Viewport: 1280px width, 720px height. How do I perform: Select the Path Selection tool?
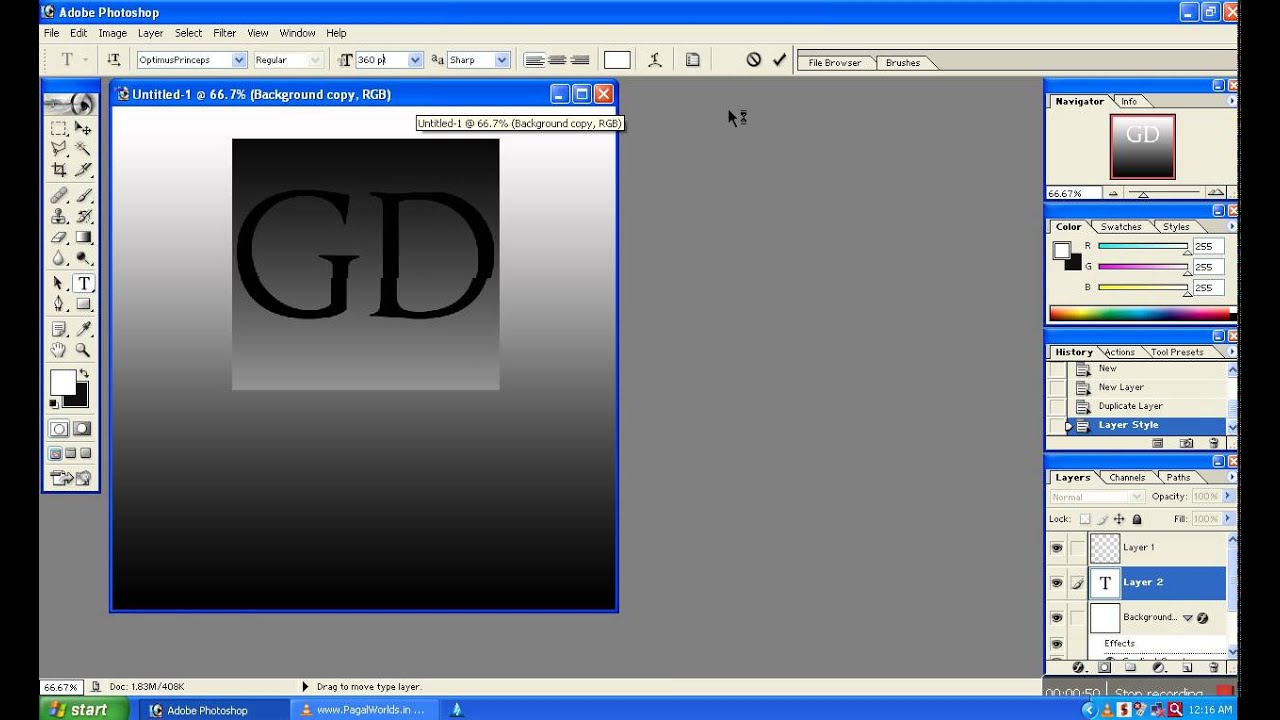pos(59,284)
